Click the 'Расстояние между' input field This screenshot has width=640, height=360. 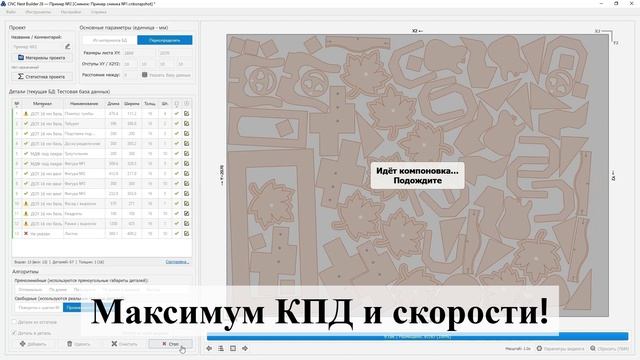pyautogui.click(x=130, y=75)
